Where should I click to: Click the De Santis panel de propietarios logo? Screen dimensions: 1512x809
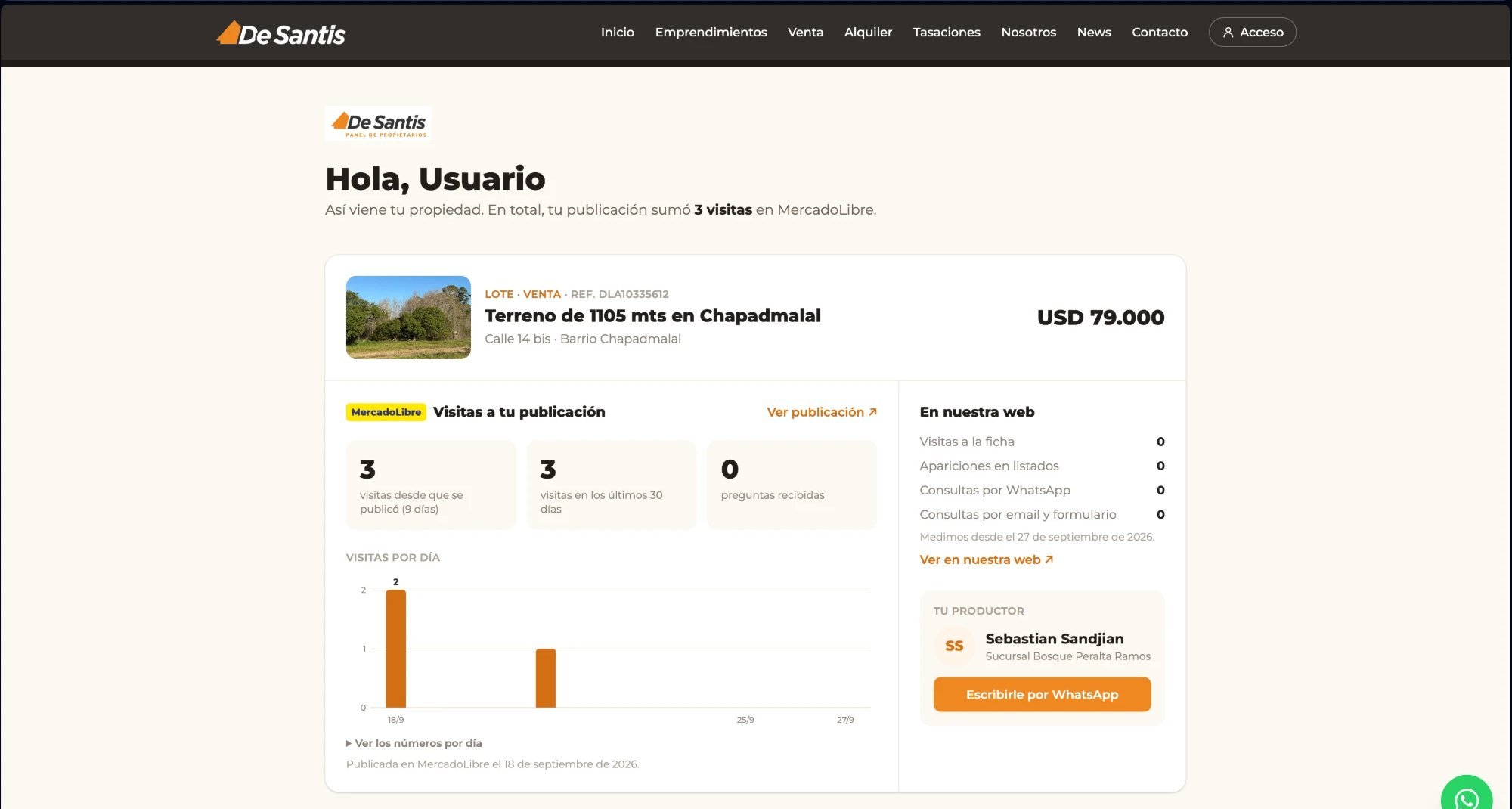(378, 124)
